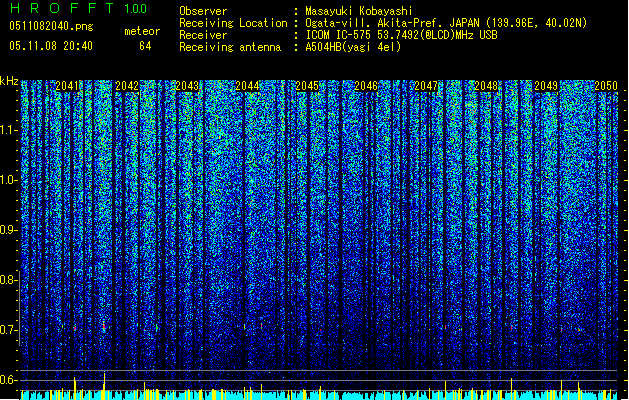This screenshot has width=629, height=400.
Task: Select the ICOM IC-575 53.7492 MHz receiver text
Action: 401,35
